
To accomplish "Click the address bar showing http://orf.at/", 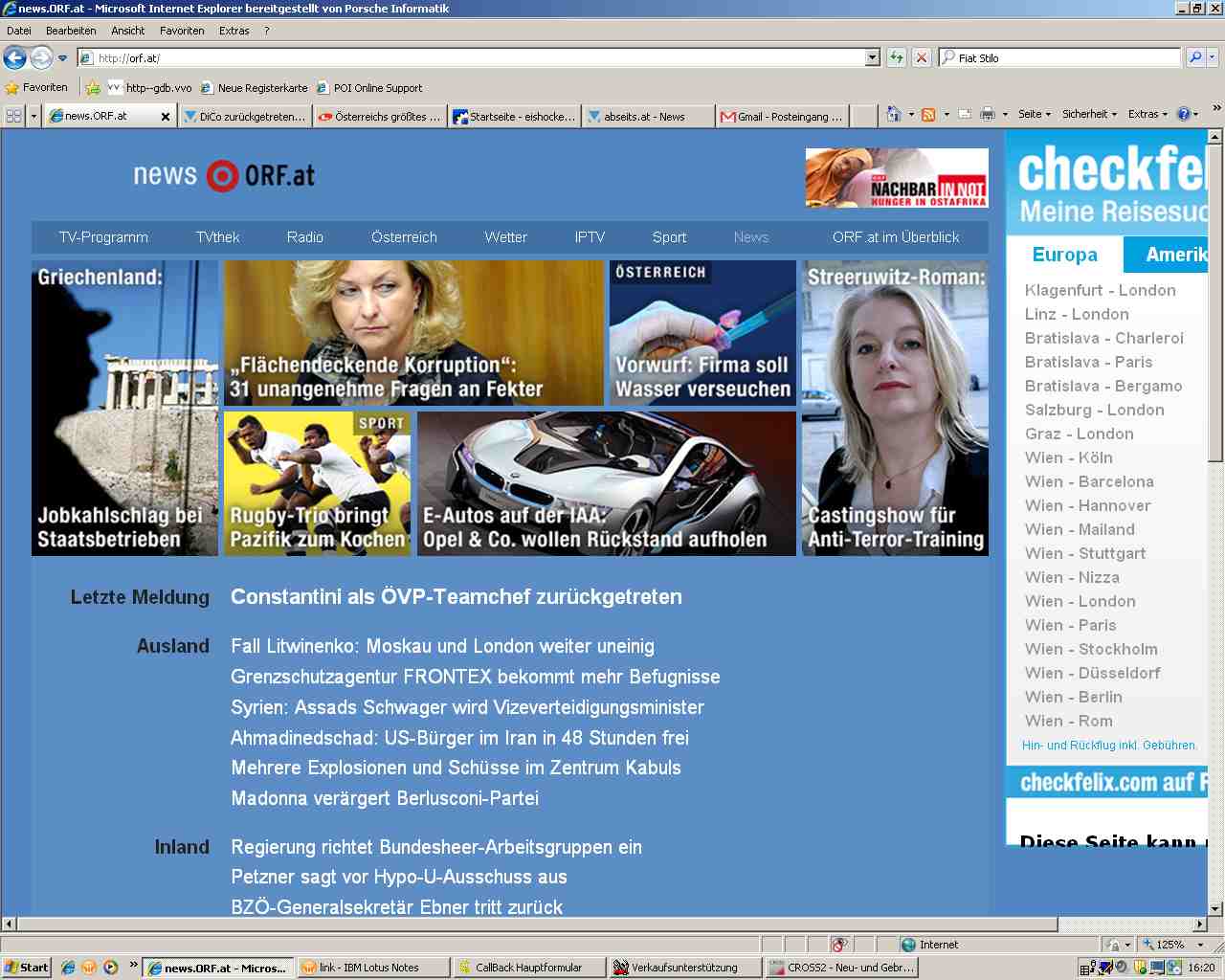I will pyautogui.click(x=470, y=58).
